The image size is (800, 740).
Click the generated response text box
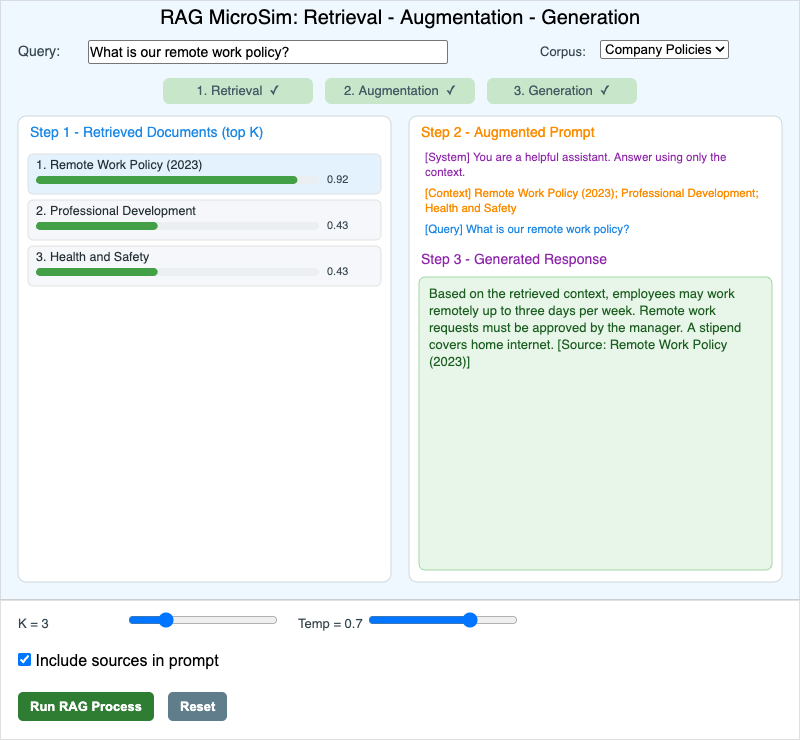[595, 423]
